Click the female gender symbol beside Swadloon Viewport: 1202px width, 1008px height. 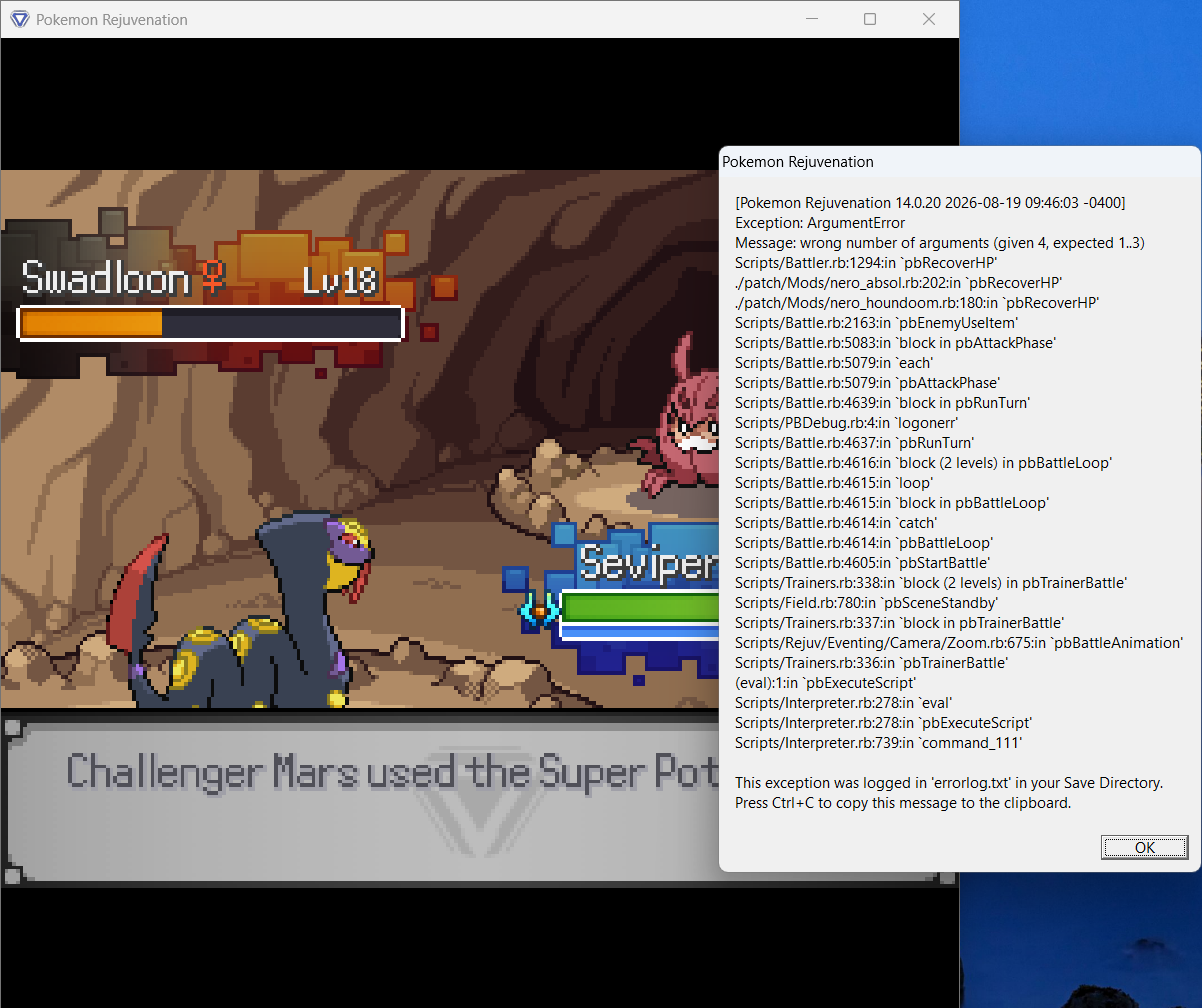click(x=212, y=277)
